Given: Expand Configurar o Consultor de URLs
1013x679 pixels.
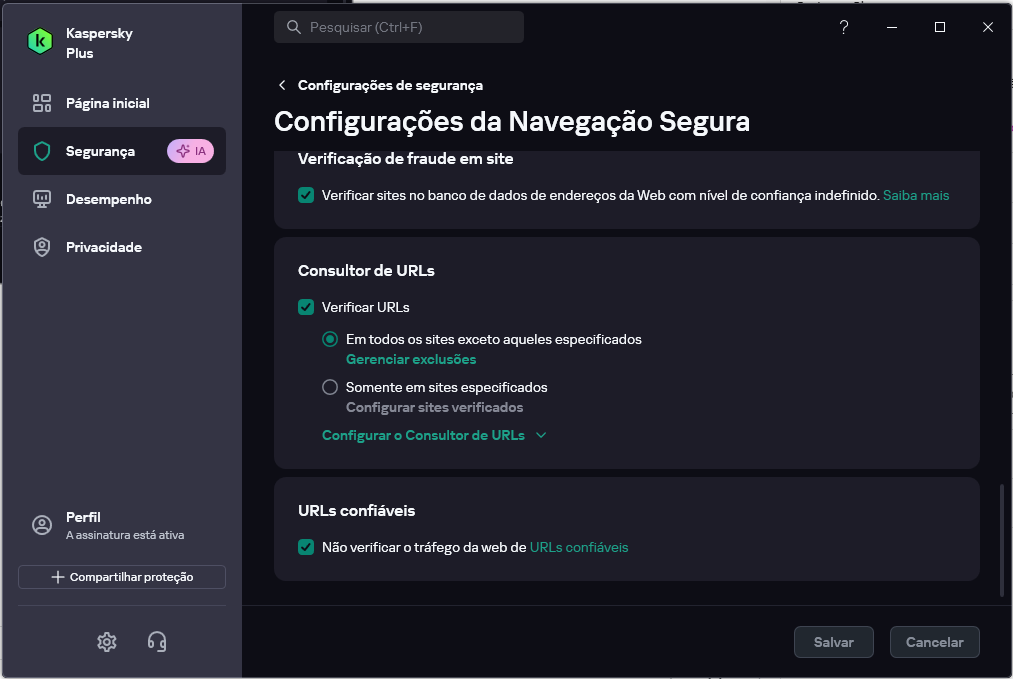Looking at the screenshot, I should [x=434, y=435].
